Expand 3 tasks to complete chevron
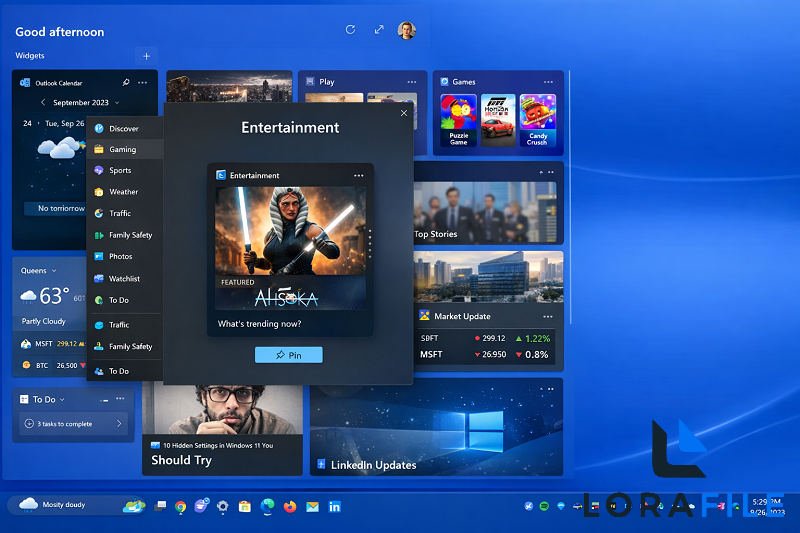This screenshot has height=533, width=800. (119, 424)
